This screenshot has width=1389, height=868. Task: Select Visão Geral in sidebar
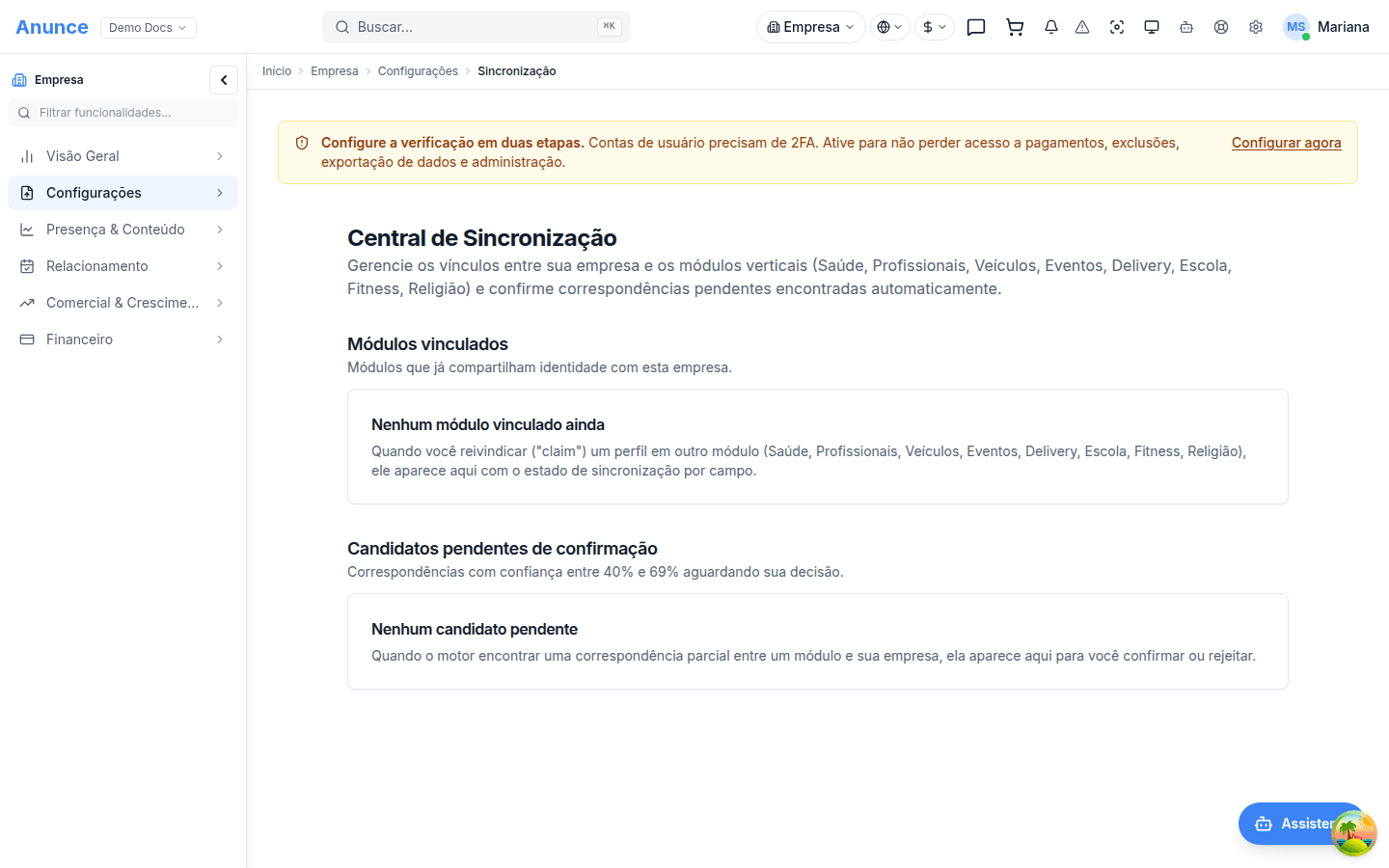[123, 156]
